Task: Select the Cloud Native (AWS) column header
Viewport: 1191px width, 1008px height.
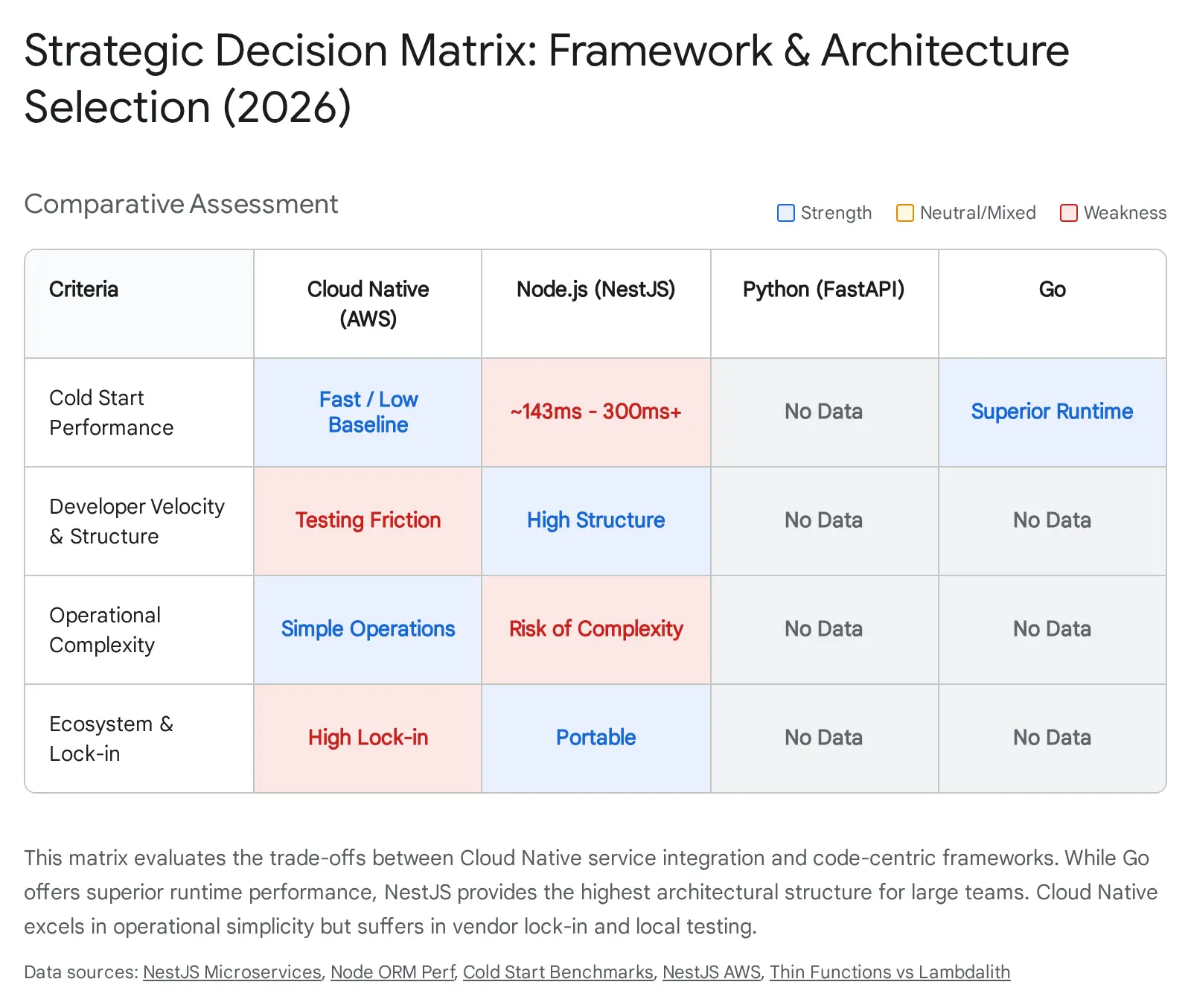Action: click(x=368, y=304)
